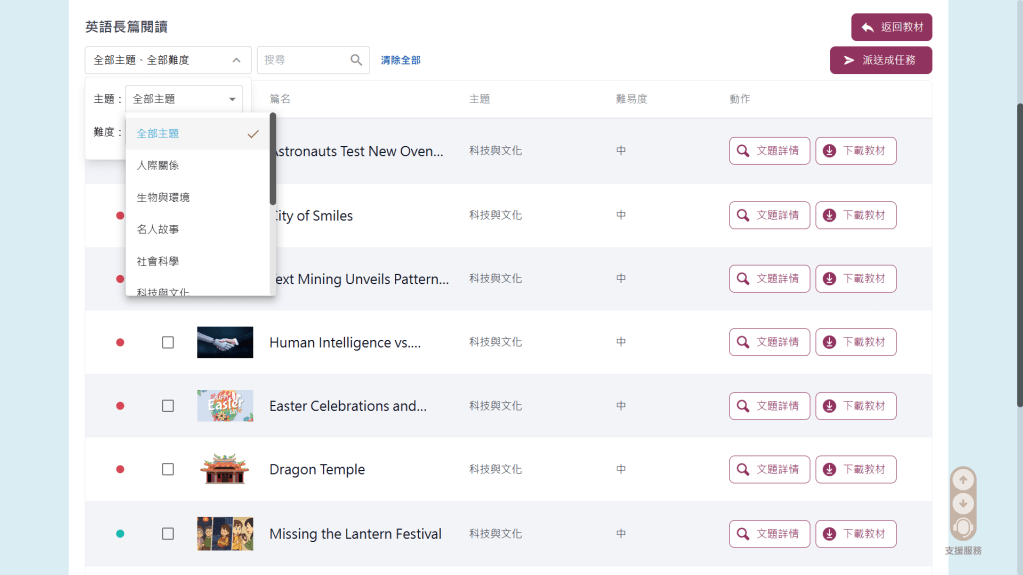Tick the checkbox for Easter Celebrations article
Image resolution: width=1023 pixels, height=575 pixels.
(x=168, y=406)
